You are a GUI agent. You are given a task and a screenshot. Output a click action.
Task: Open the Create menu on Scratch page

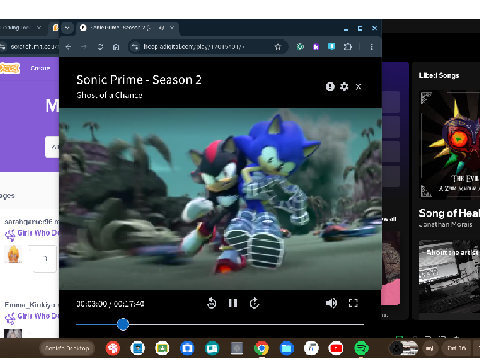[x=40, y=68]
